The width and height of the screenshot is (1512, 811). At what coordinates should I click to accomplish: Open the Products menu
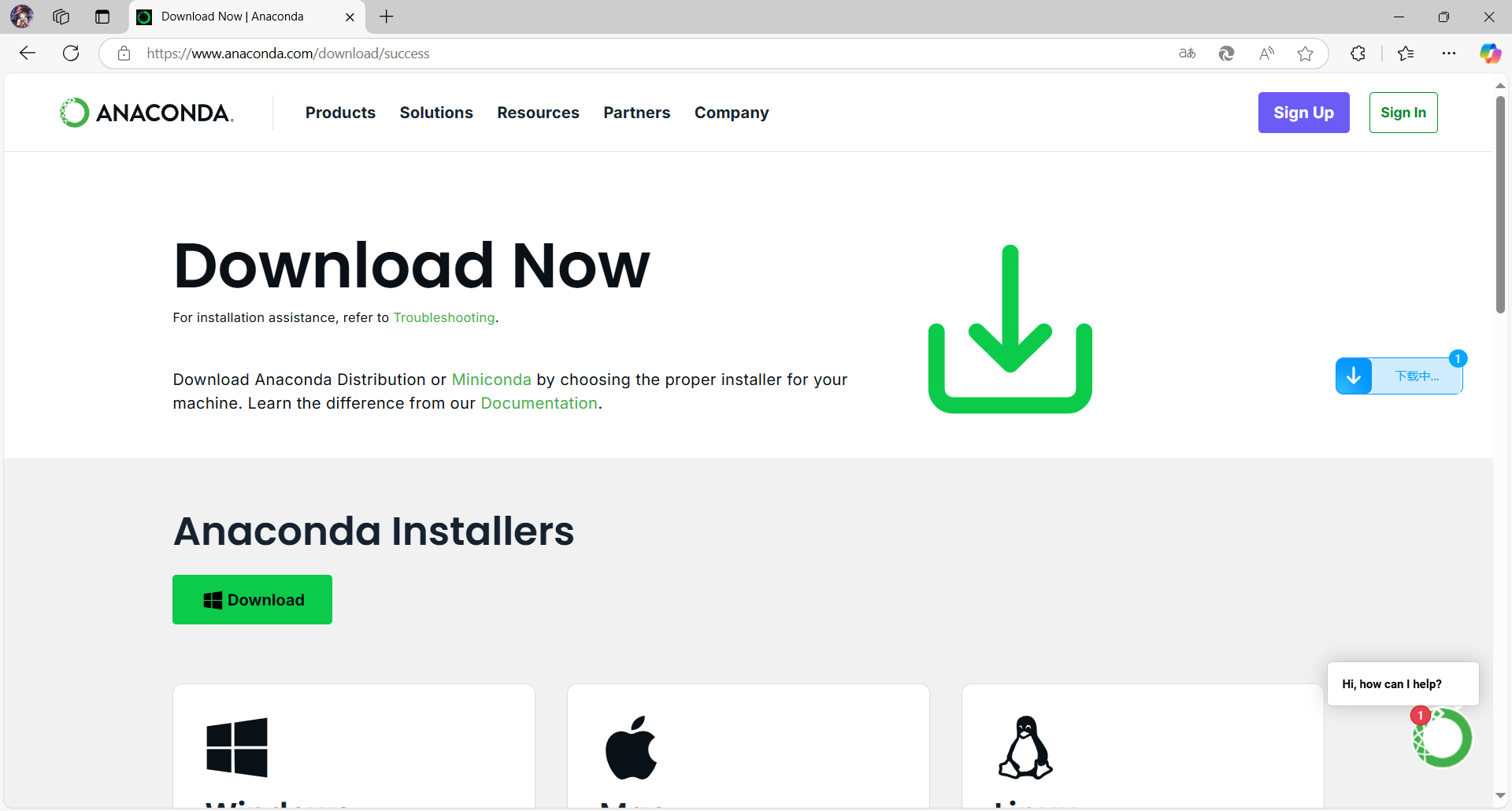[x=340, y=113]
